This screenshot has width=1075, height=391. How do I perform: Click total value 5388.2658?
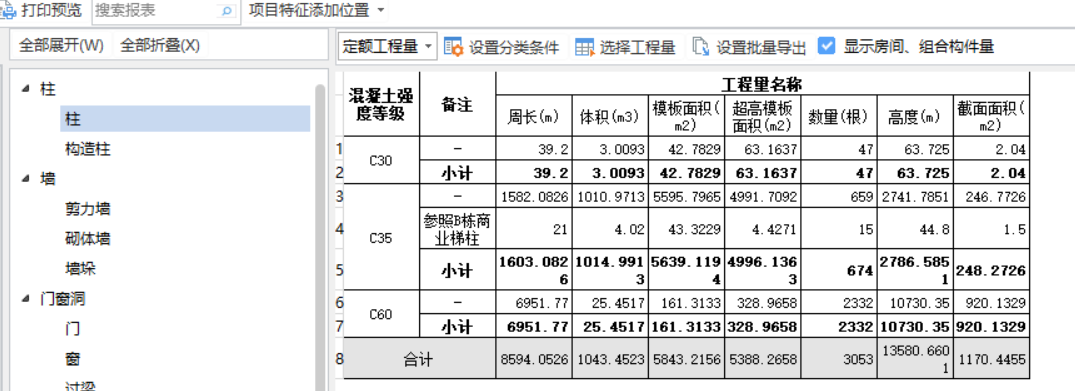pyautogui.click(x=762, y=358)
